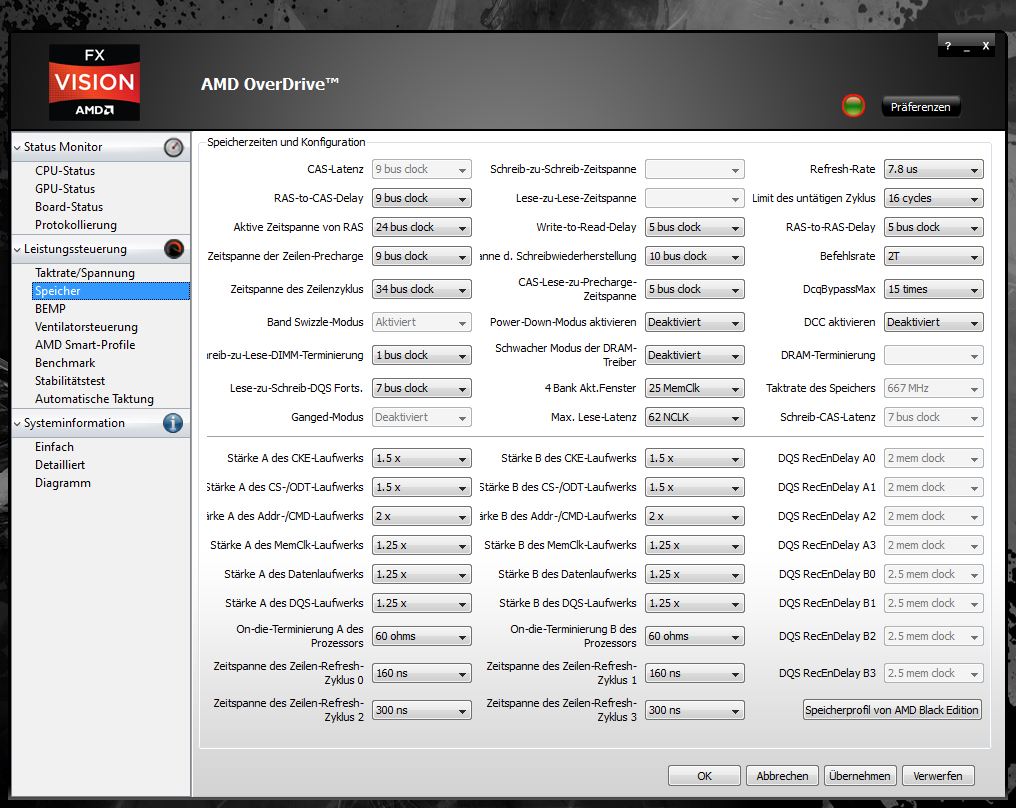Open Zeilen-Refresh-Zyklus 2 dropdown

(x=421, y=711)
